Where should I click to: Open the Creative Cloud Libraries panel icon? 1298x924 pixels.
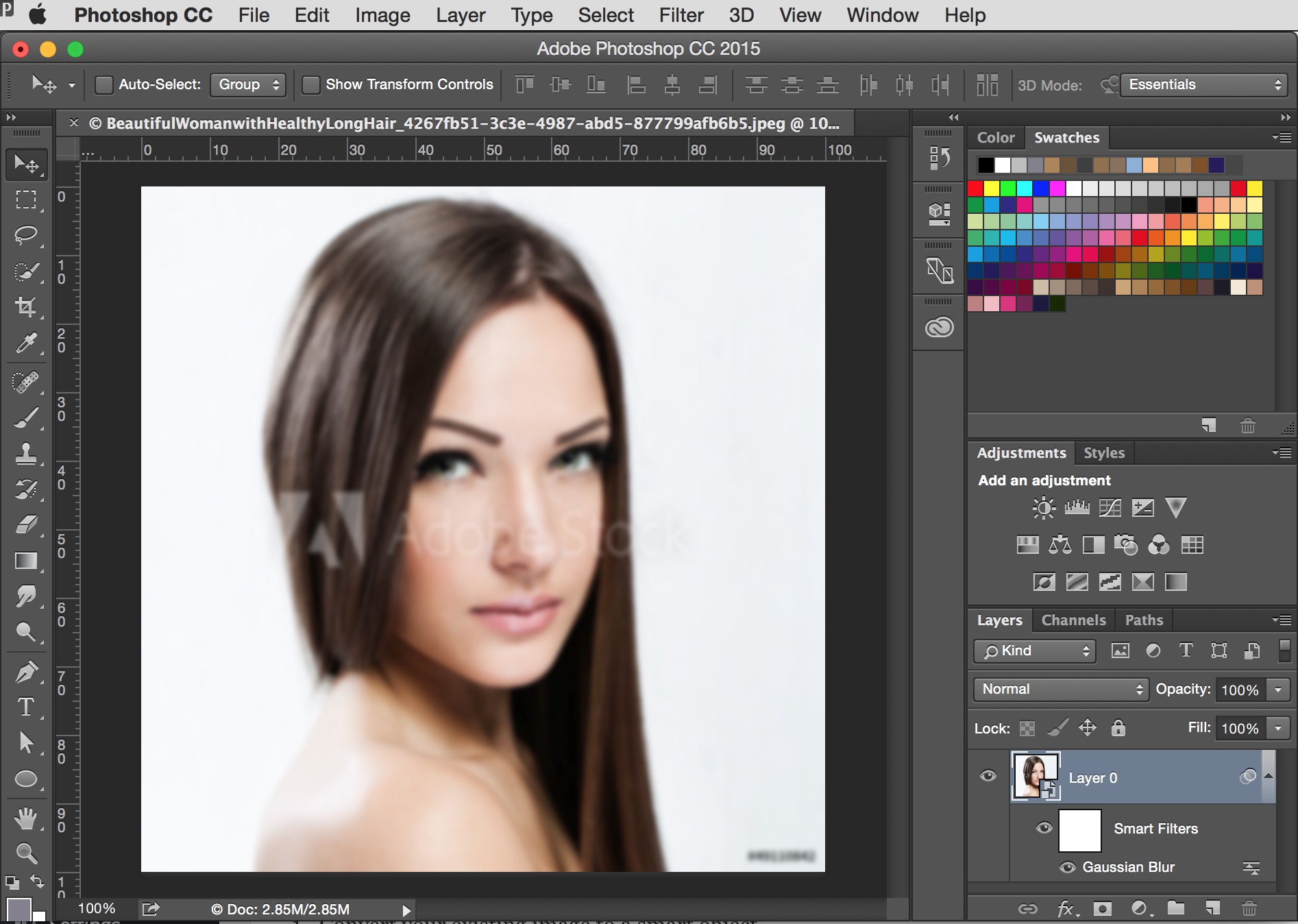pos(938,328)
